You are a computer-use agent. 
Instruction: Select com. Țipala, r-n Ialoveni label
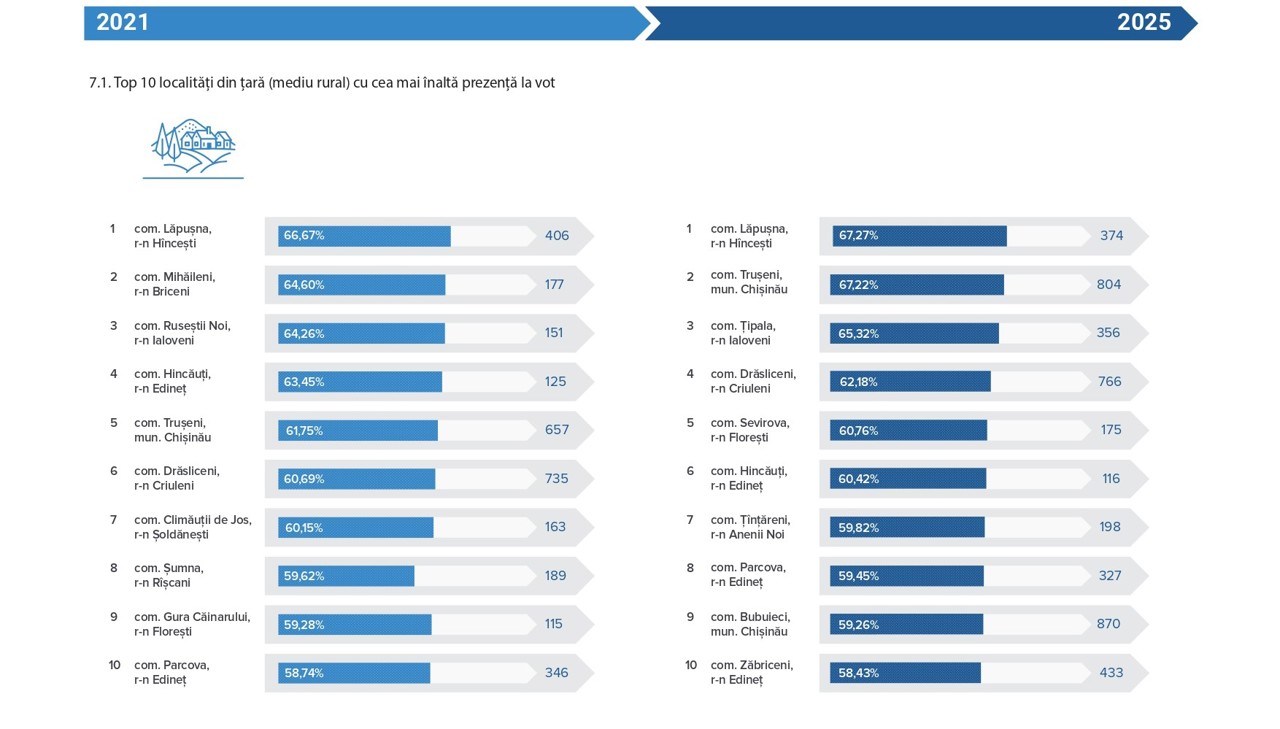click(743, 333)
